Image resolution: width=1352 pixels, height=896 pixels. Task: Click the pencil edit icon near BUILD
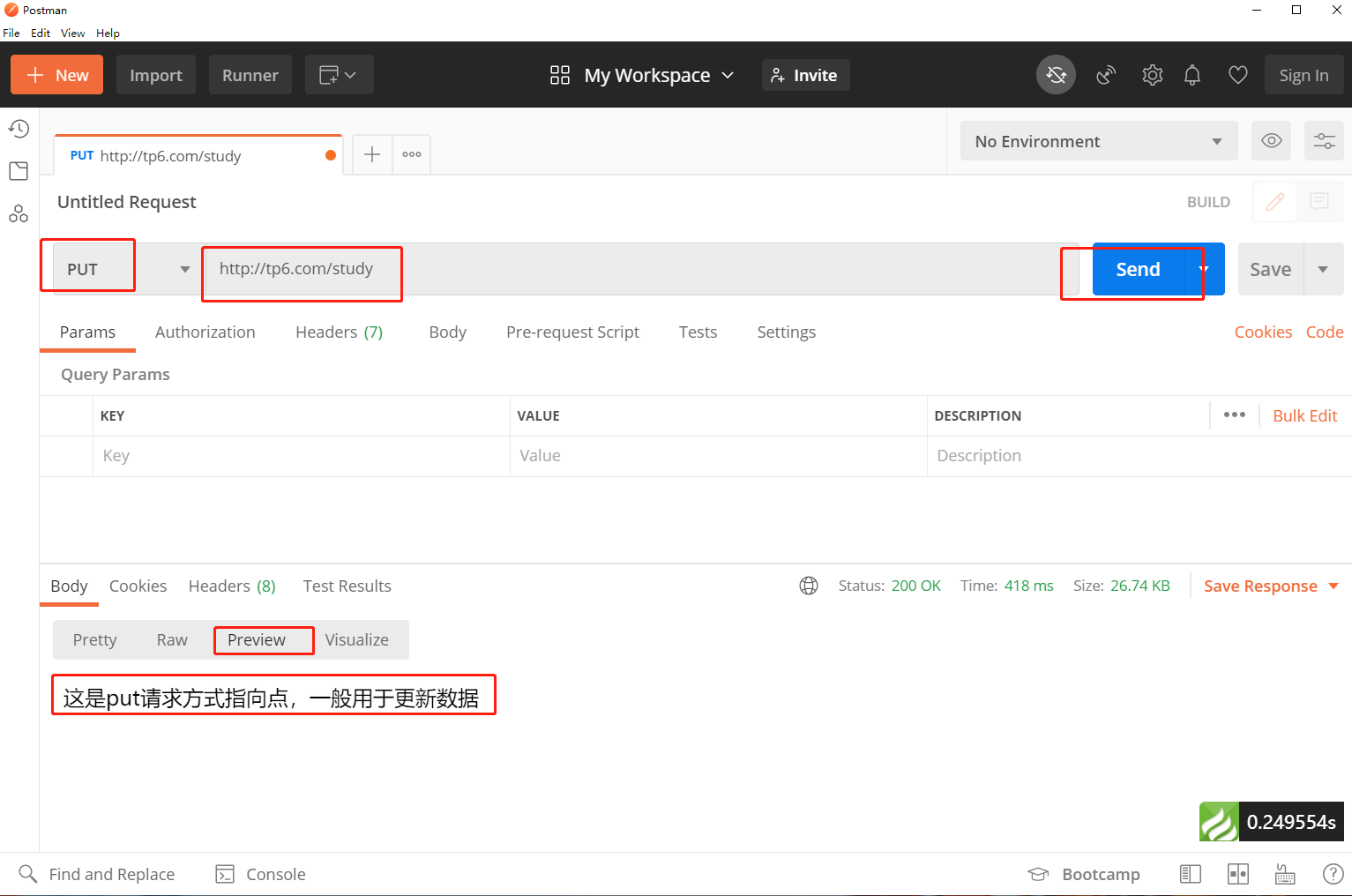click(x=1274, y=202)
